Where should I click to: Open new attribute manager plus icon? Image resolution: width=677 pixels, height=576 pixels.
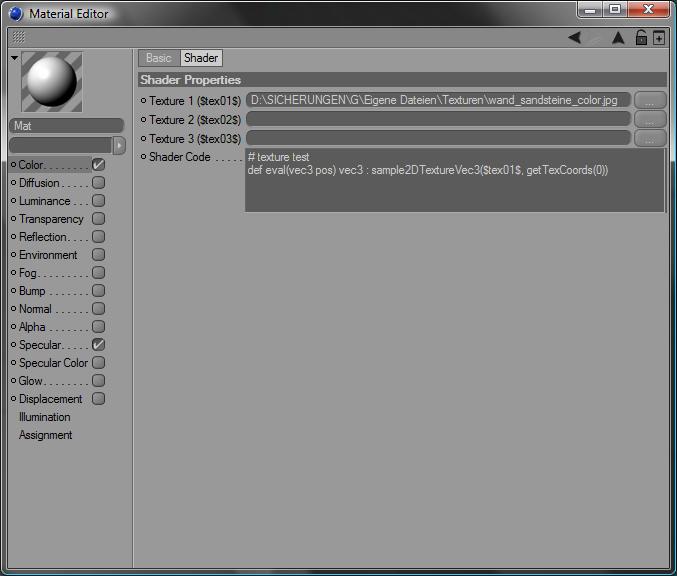(659, 38)
